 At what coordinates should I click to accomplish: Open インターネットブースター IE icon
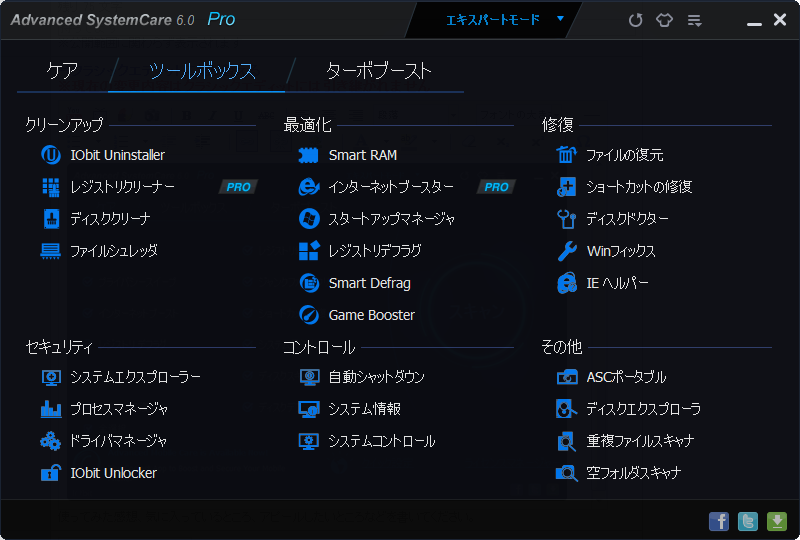309,187
